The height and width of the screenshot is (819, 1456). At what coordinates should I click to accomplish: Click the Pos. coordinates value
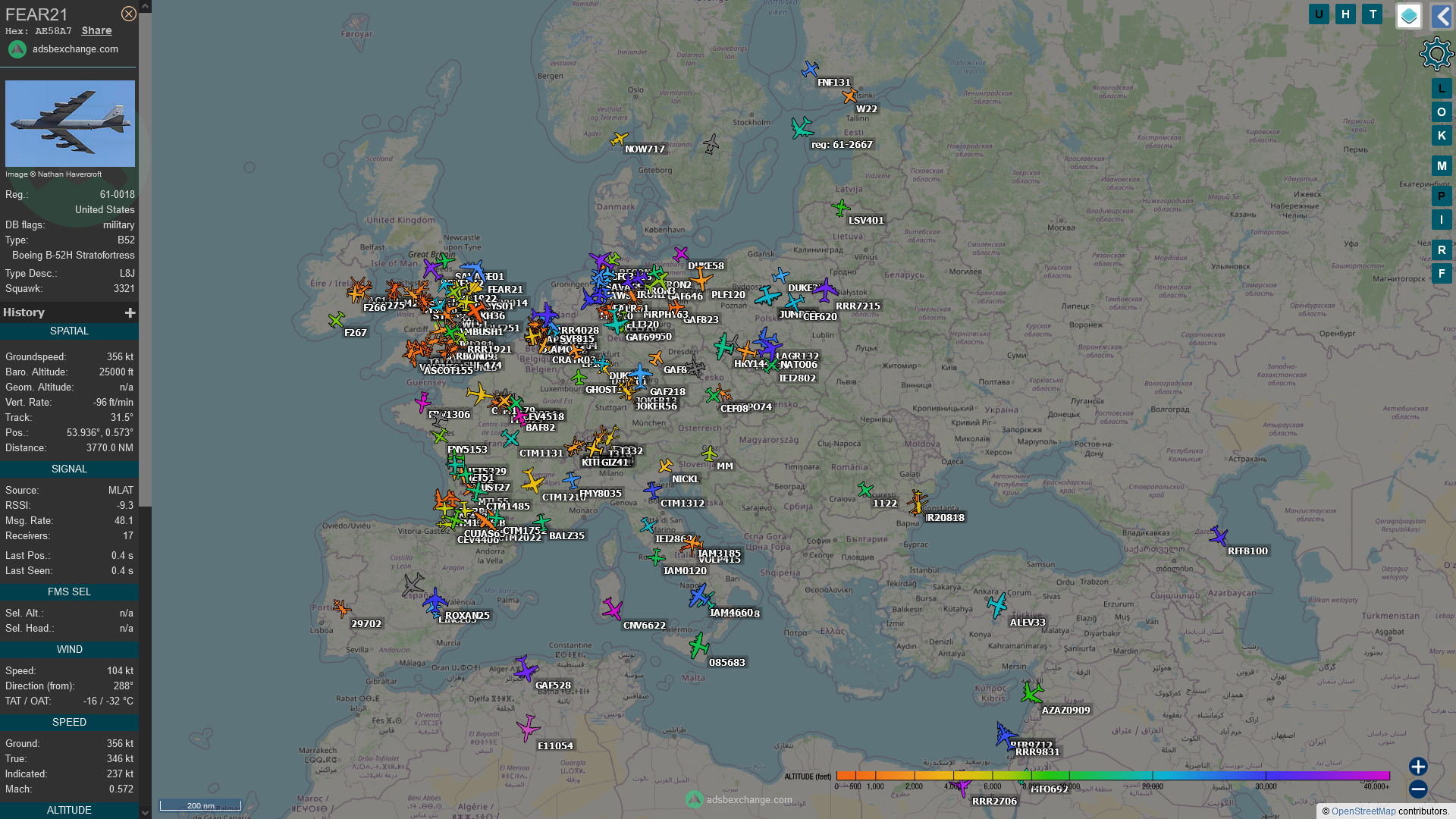click(x=99, y=432)
